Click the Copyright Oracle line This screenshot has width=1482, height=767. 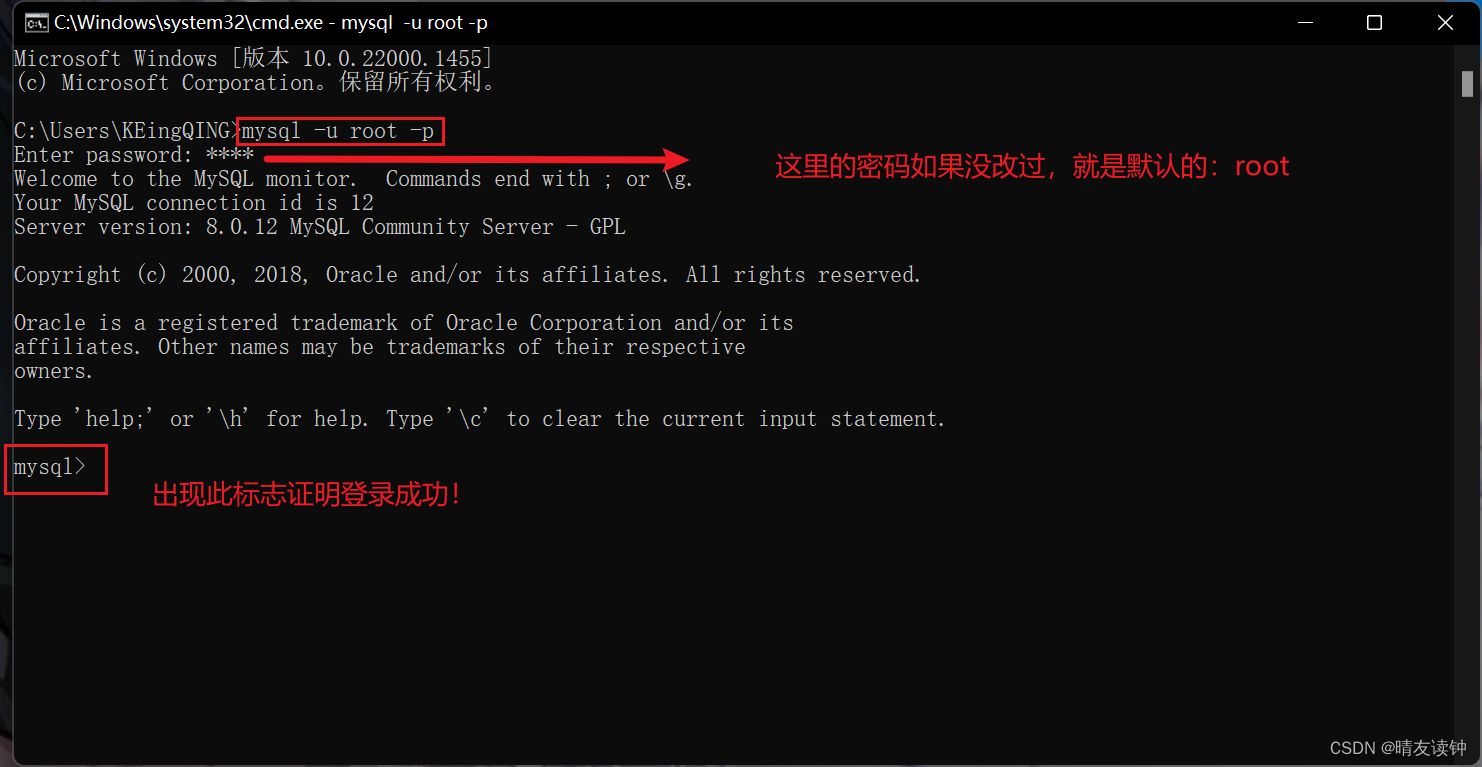[x=468, y=275]
